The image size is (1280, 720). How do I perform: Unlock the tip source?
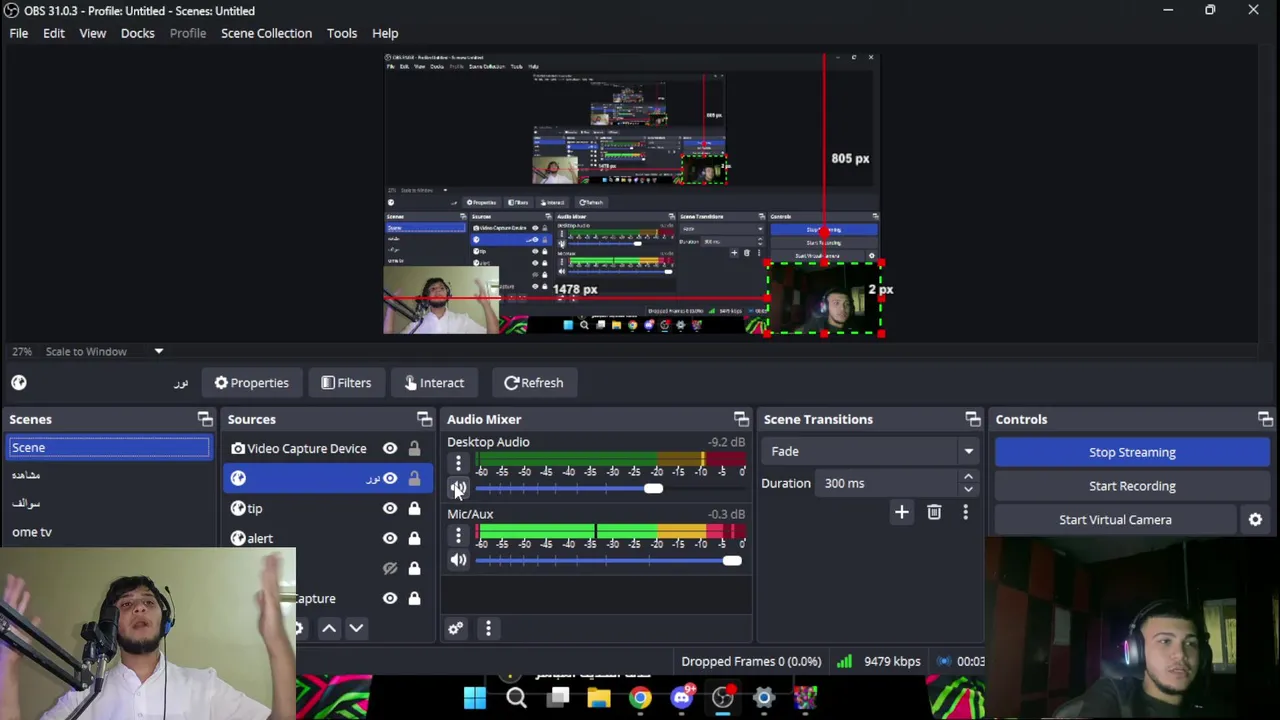tap(414, 508)
